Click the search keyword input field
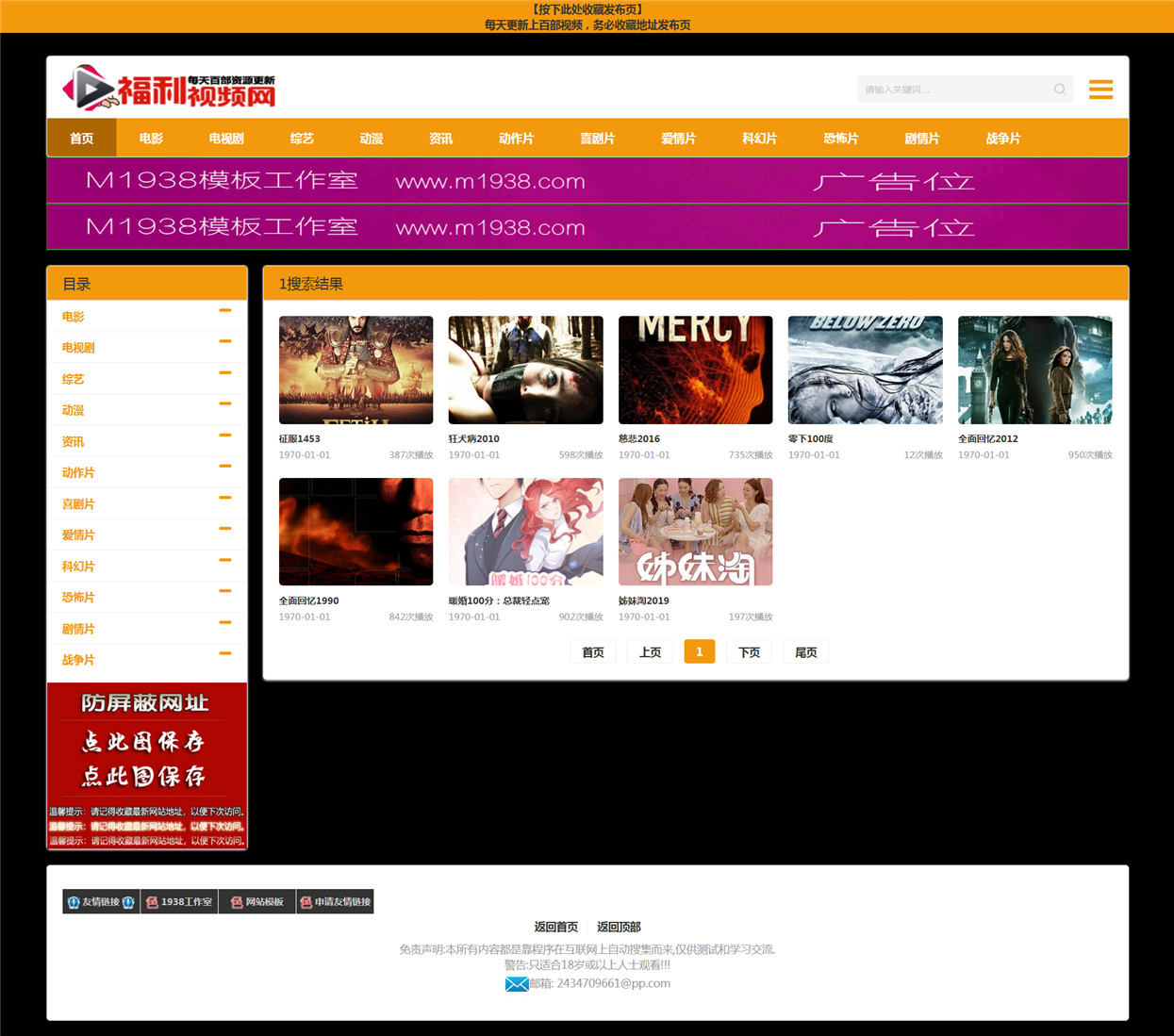 pyautogui.click(x=954, y=90)
